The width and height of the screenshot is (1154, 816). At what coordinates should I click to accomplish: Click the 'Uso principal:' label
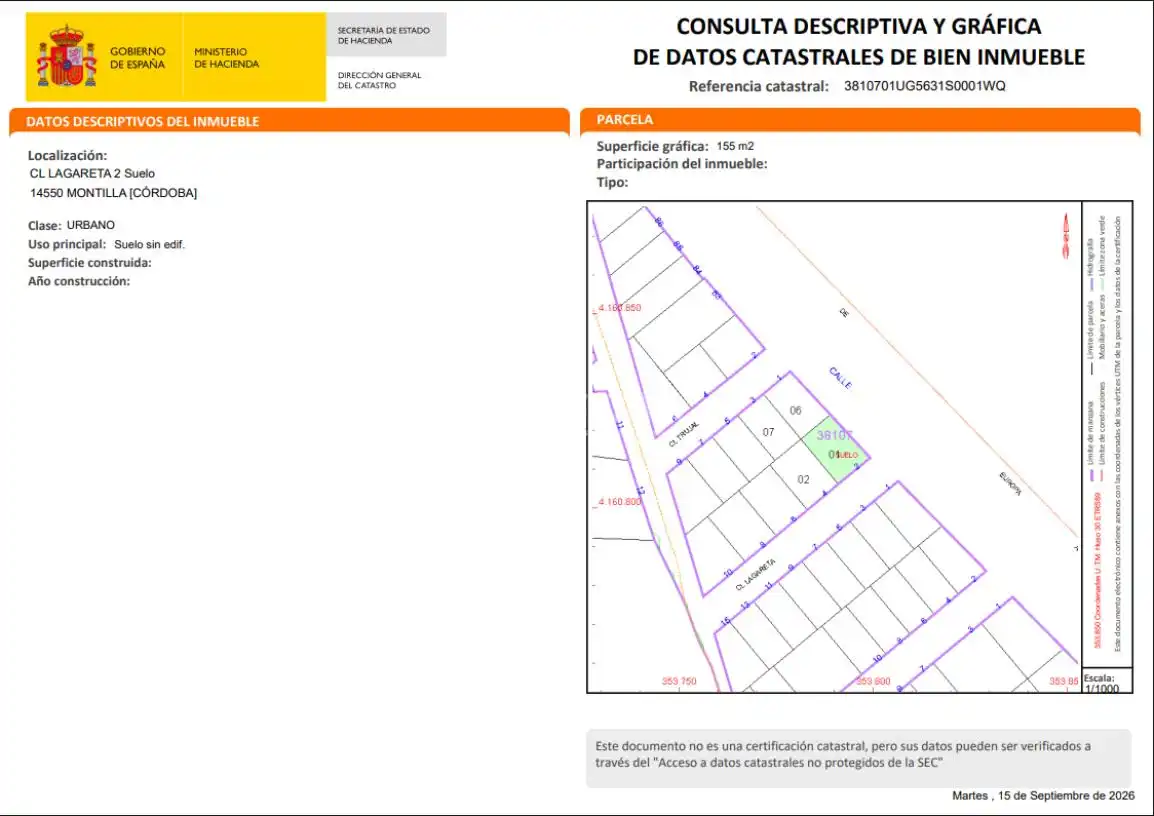(67, 244)
